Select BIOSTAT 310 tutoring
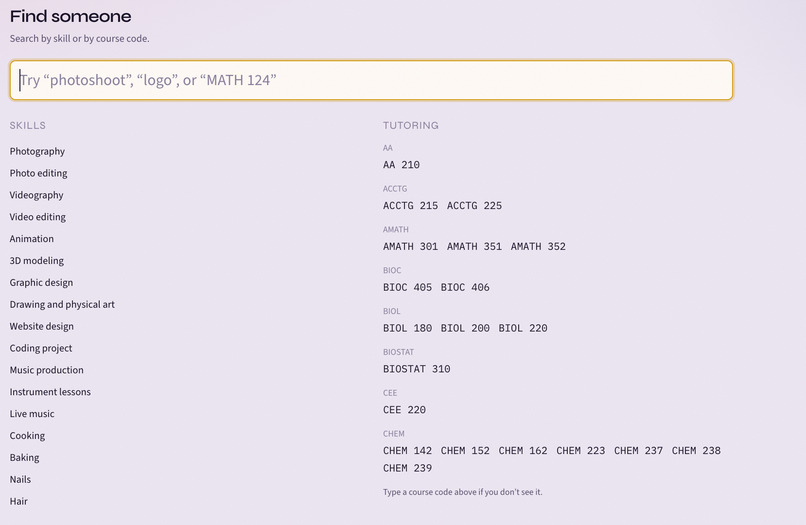 tap(417, 369)
